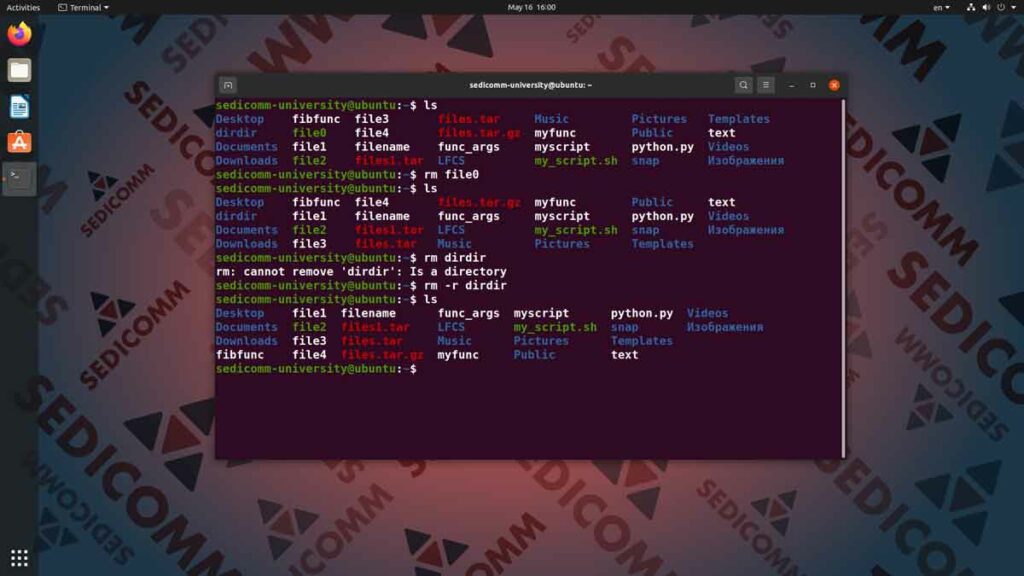Click 'LFCS' in the last ls listing
This screenshot has height=576, width=1024.
(451, 327)
